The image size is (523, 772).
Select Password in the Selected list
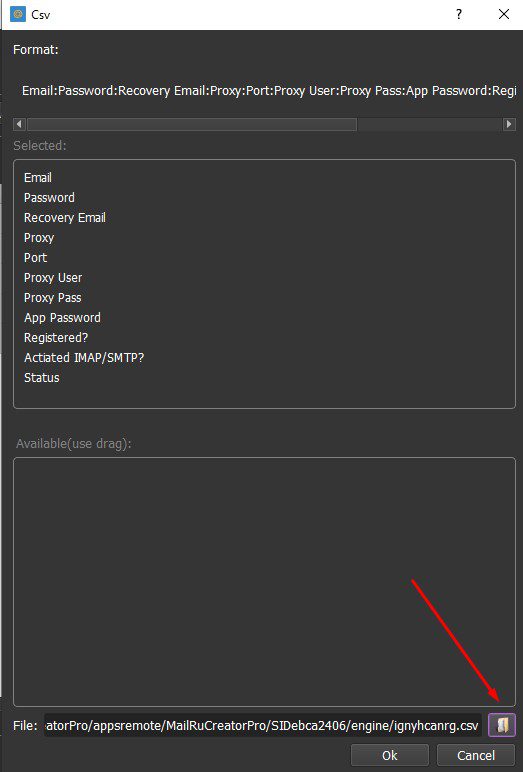click(x=49, y=198)
